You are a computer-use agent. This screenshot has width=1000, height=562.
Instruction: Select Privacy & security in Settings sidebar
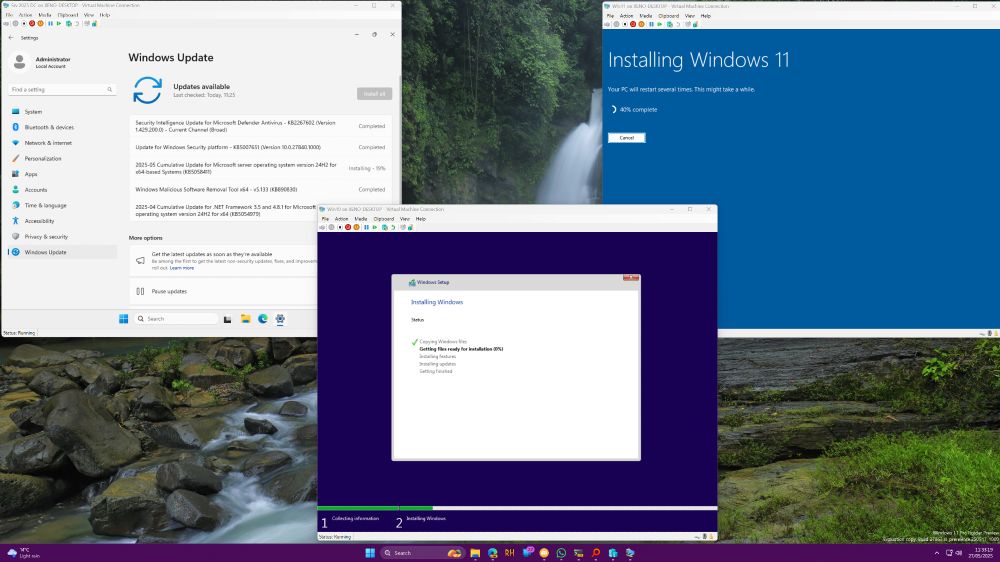point(62,237)
